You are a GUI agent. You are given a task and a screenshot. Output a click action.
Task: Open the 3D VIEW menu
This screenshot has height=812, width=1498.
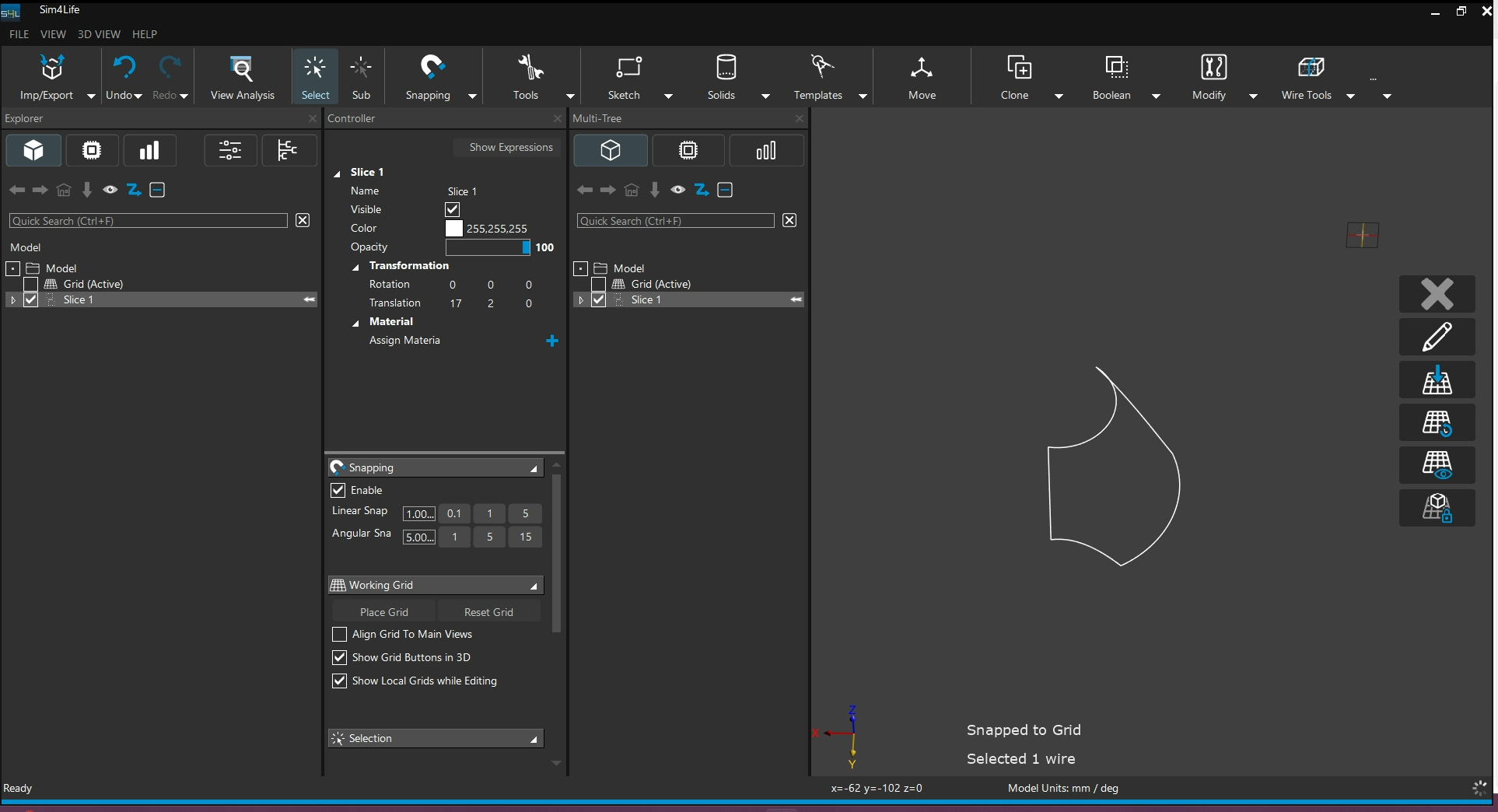99,34
